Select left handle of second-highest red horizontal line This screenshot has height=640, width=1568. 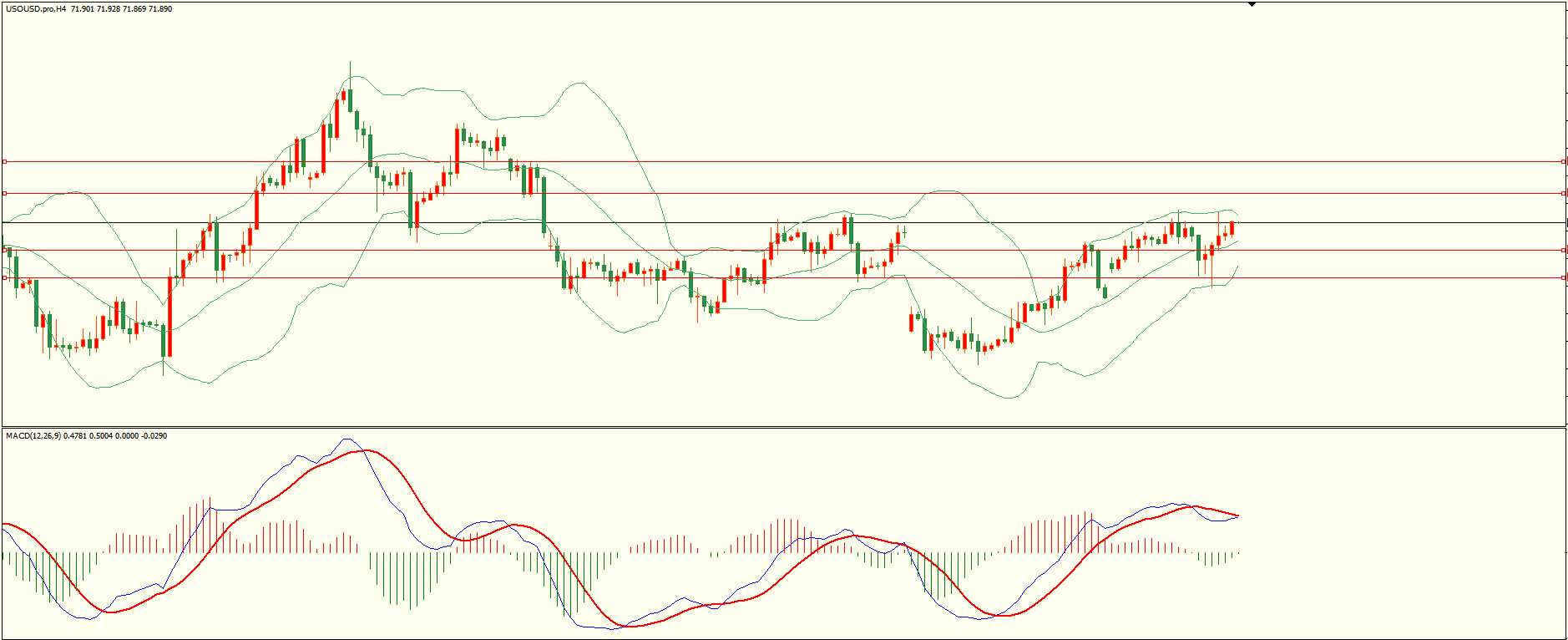(x=4, y=193)
